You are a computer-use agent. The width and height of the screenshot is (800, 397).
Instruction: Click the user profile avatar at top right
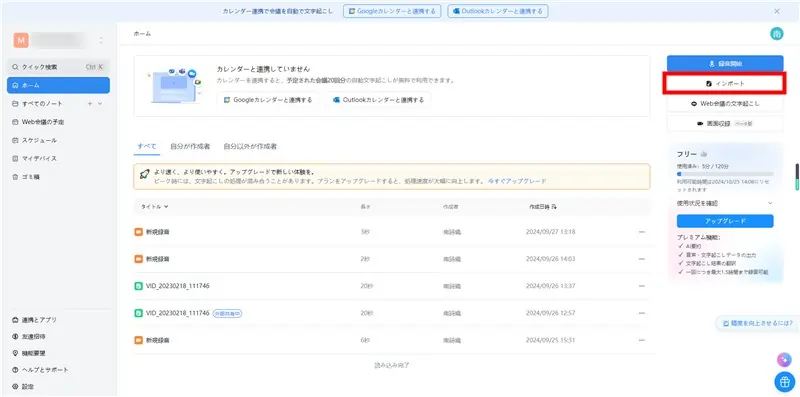[x=777, y=34]
